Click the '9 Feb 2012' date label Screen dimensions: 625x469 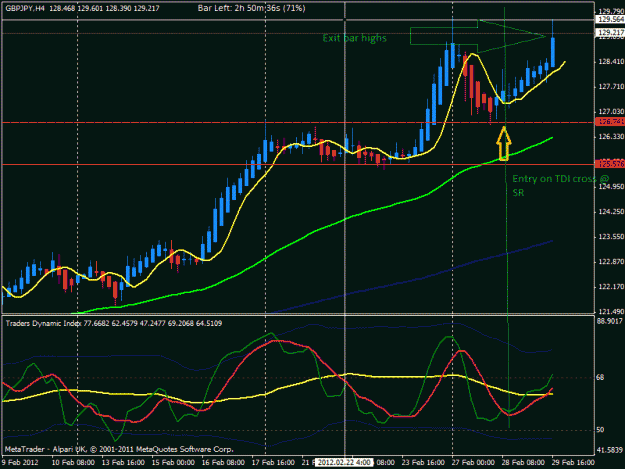pos(20,462)
